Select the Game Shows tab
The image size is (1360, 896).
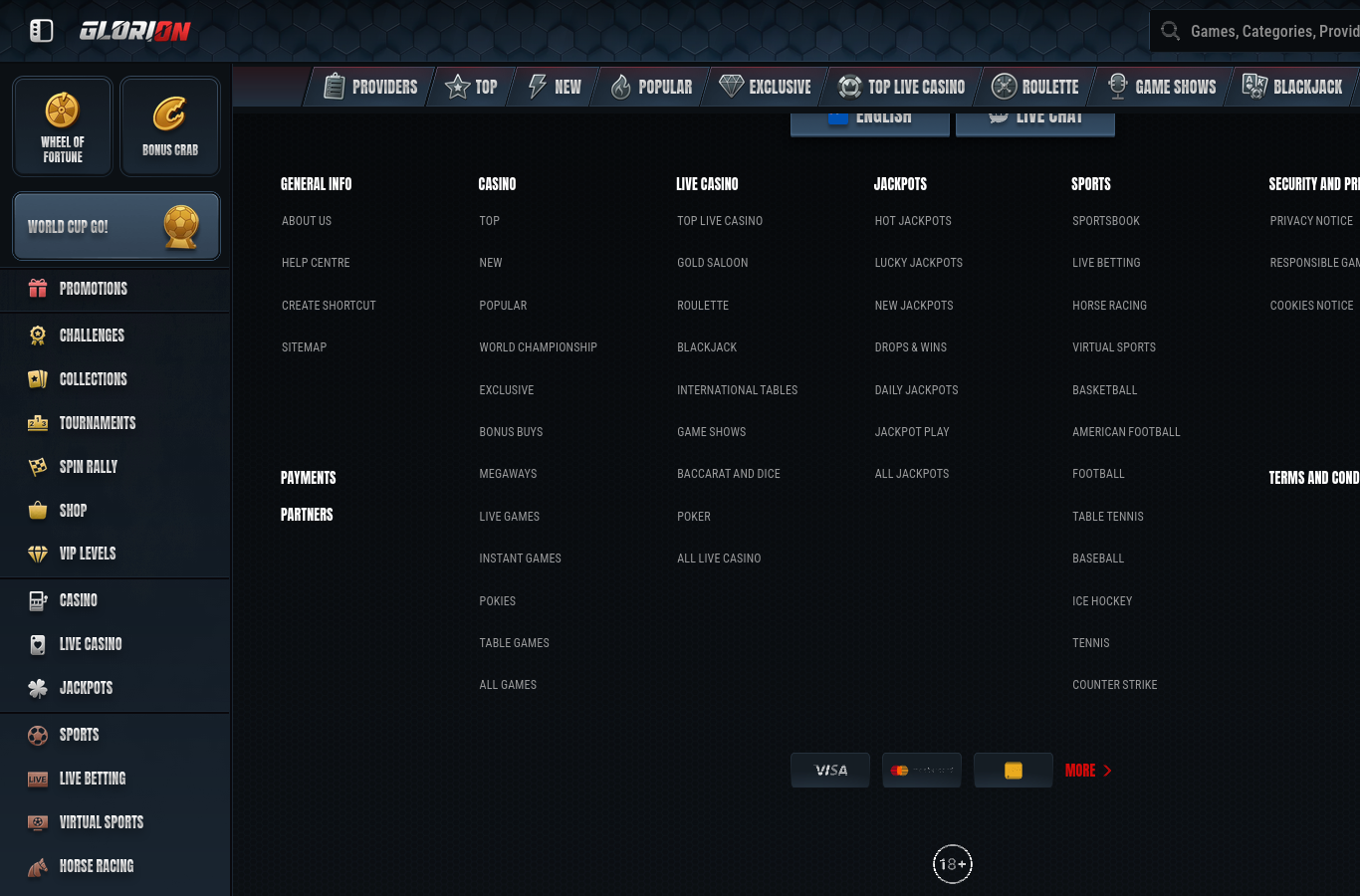point(1162,87)
